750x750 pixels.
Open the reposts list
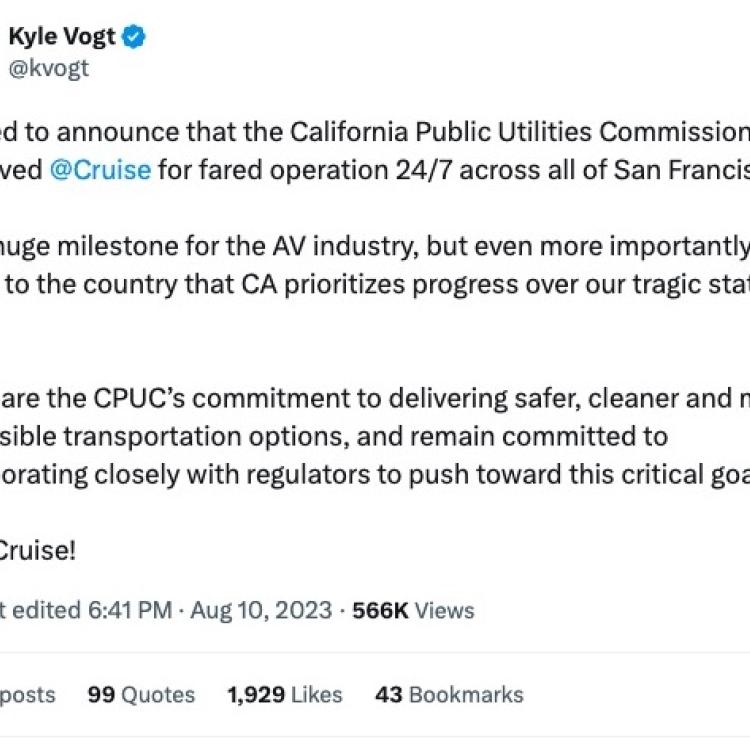point(27,695)
